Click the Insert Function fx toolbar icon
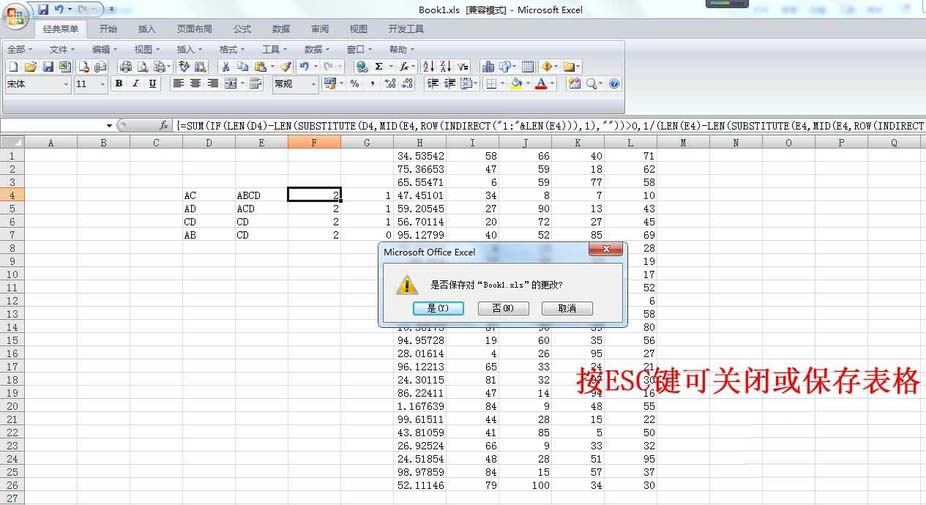The height and width of the screenshot is (505, 926). click(x=404, y=66)
